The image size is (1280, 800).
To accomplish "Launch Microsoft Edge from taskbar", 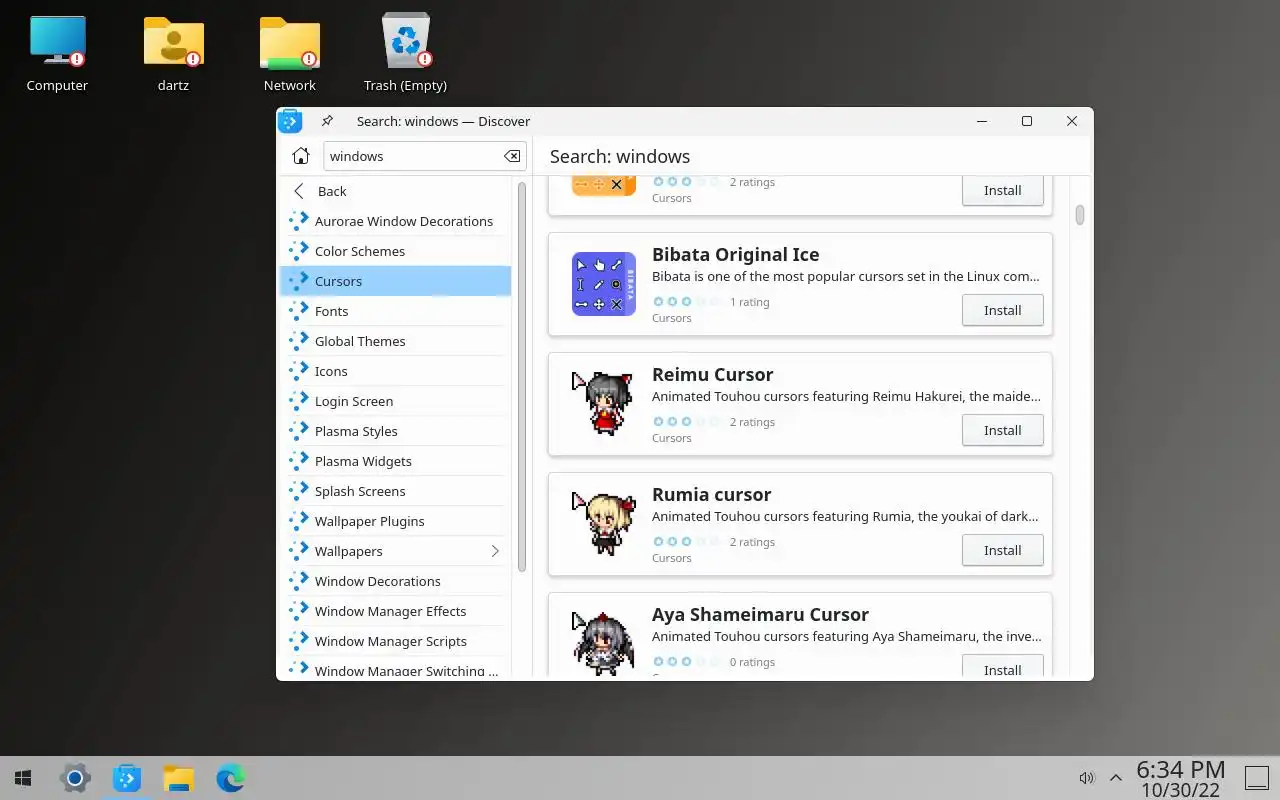I will (x=231, y=778).
